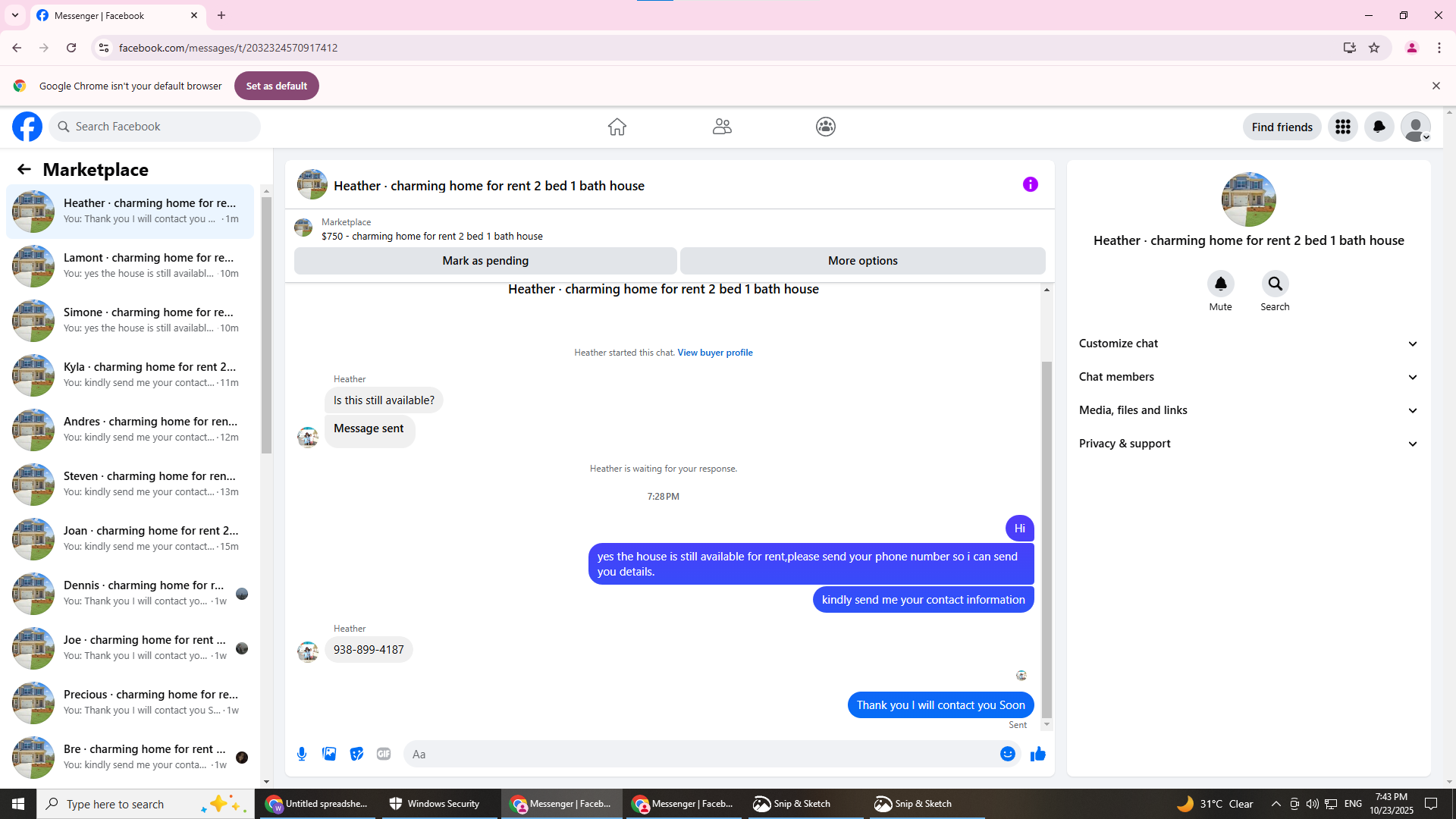Click the Aa message input field

click(698, 754)
